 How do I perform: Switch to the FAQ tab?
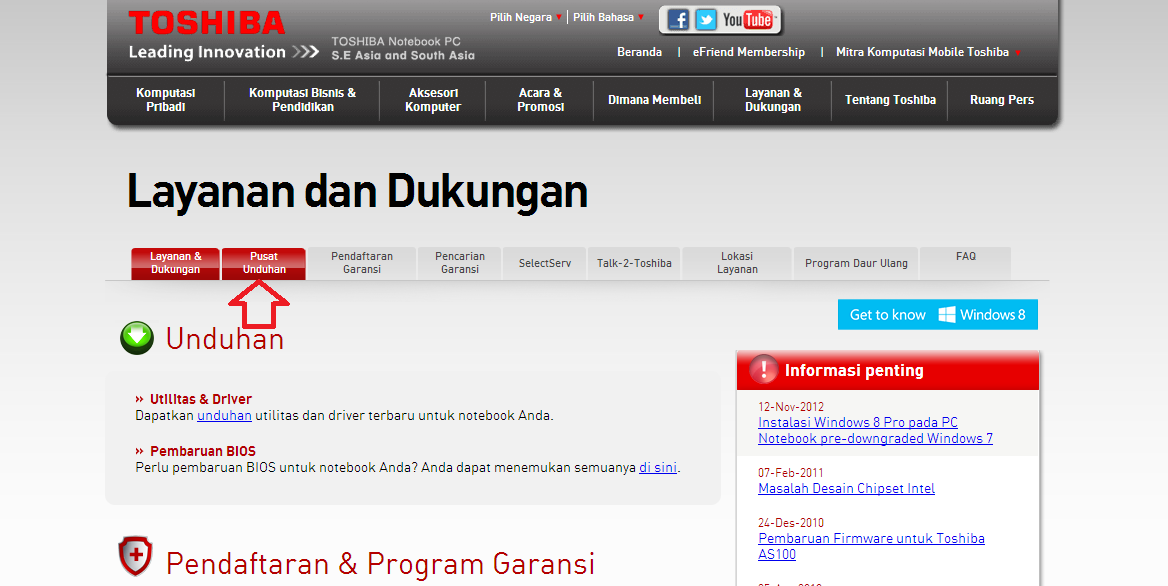(965, 263)
